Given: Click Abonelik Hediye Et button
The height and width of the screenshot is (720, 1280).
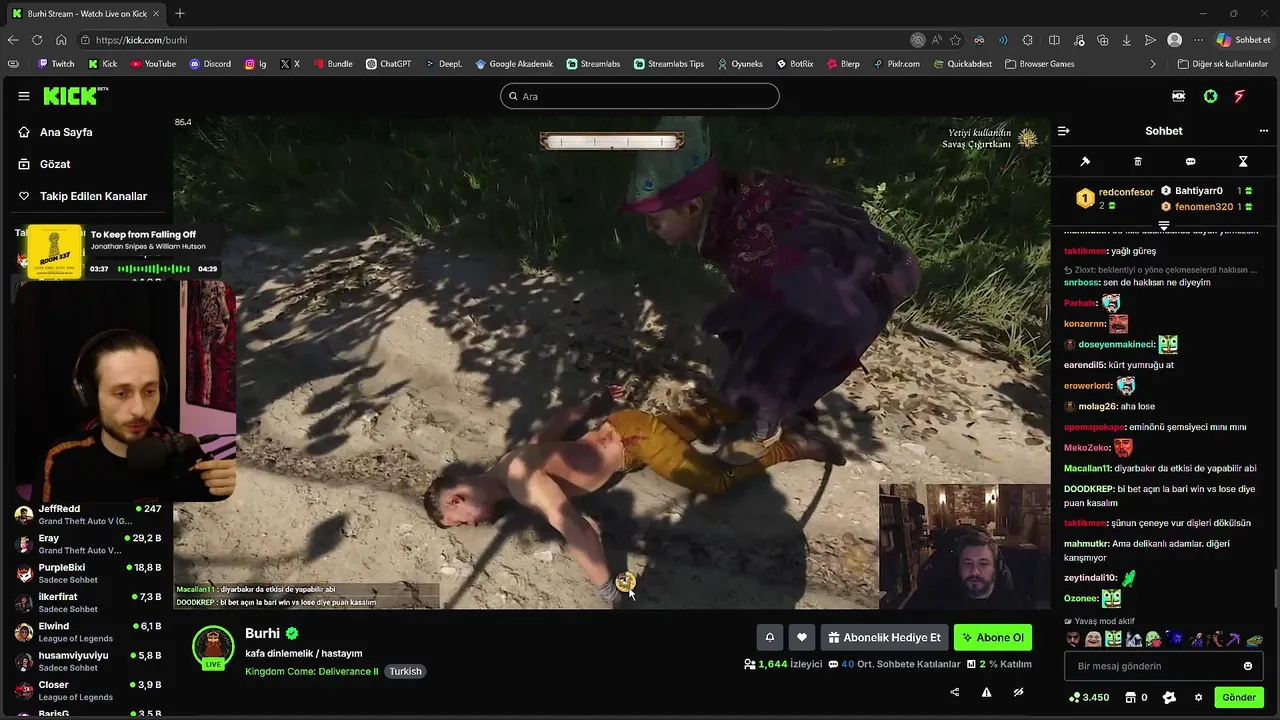Looking at the screenshot, I should (x=885, y=637).
